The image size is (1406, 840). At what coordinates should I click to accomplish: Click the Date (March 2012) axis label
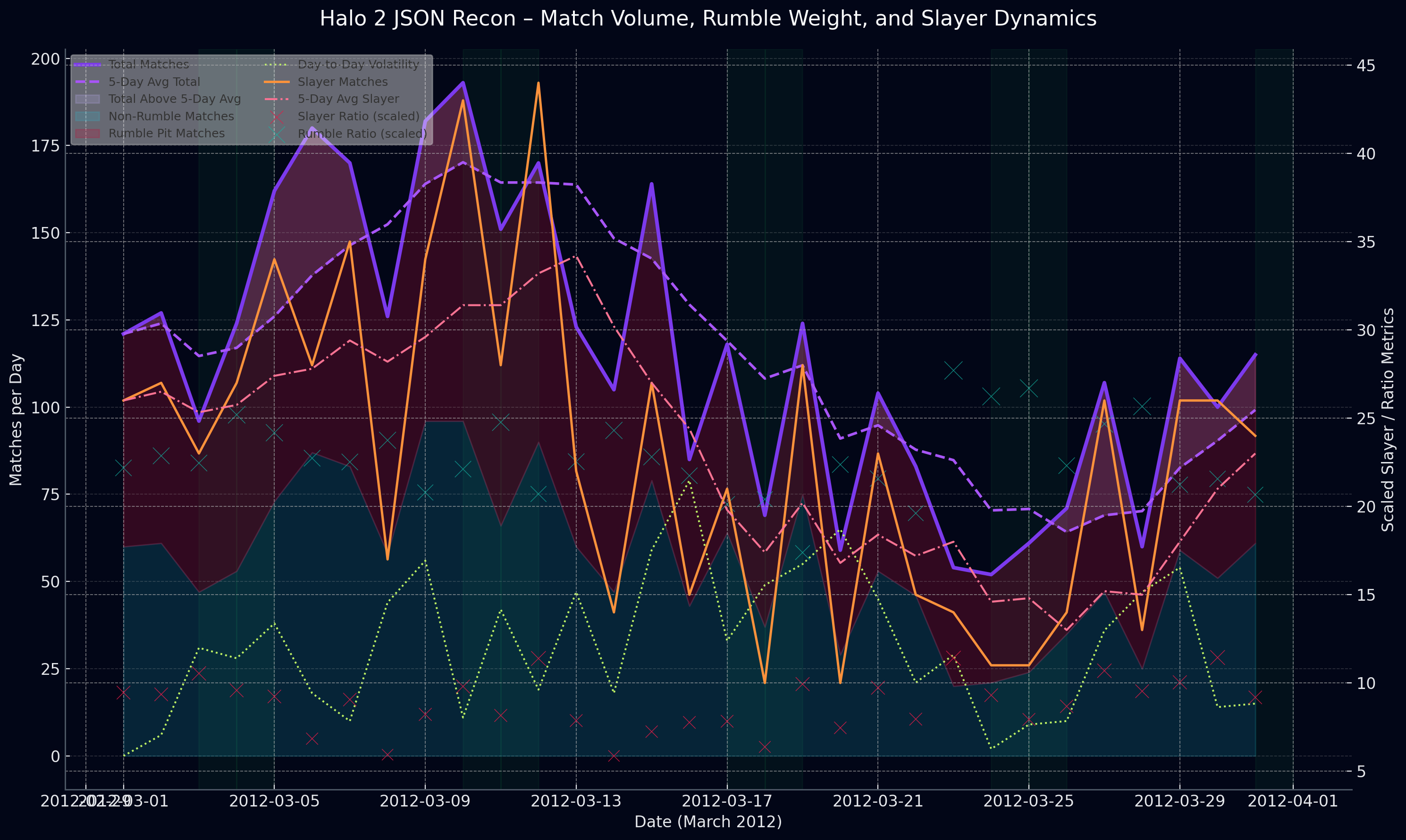tap(707, 822)
